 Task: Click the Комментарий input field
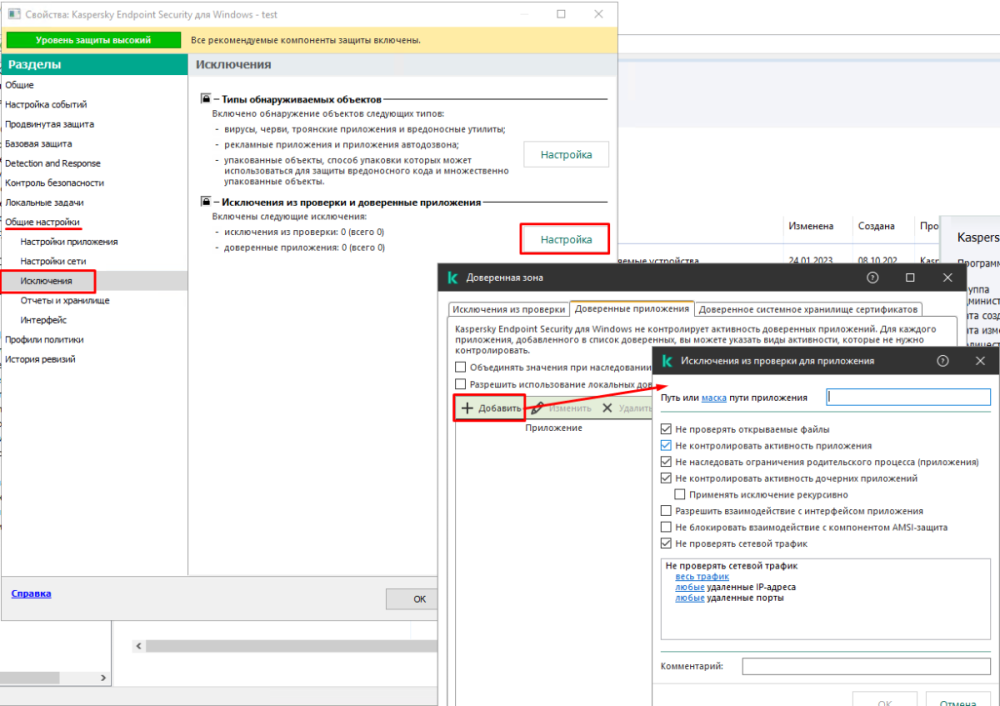(x=866, y=666)
